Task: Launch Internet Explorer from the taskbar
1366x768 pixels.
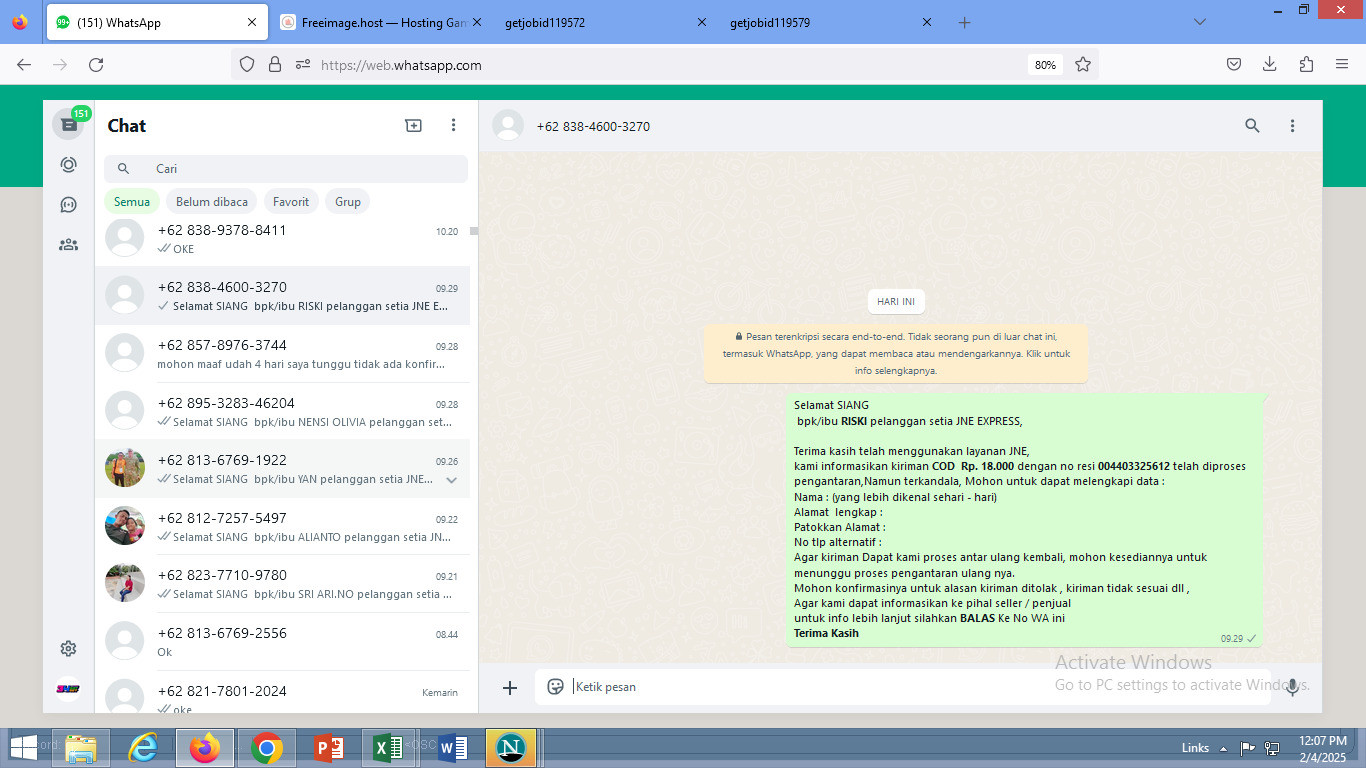Action: (x=143, y=748)
